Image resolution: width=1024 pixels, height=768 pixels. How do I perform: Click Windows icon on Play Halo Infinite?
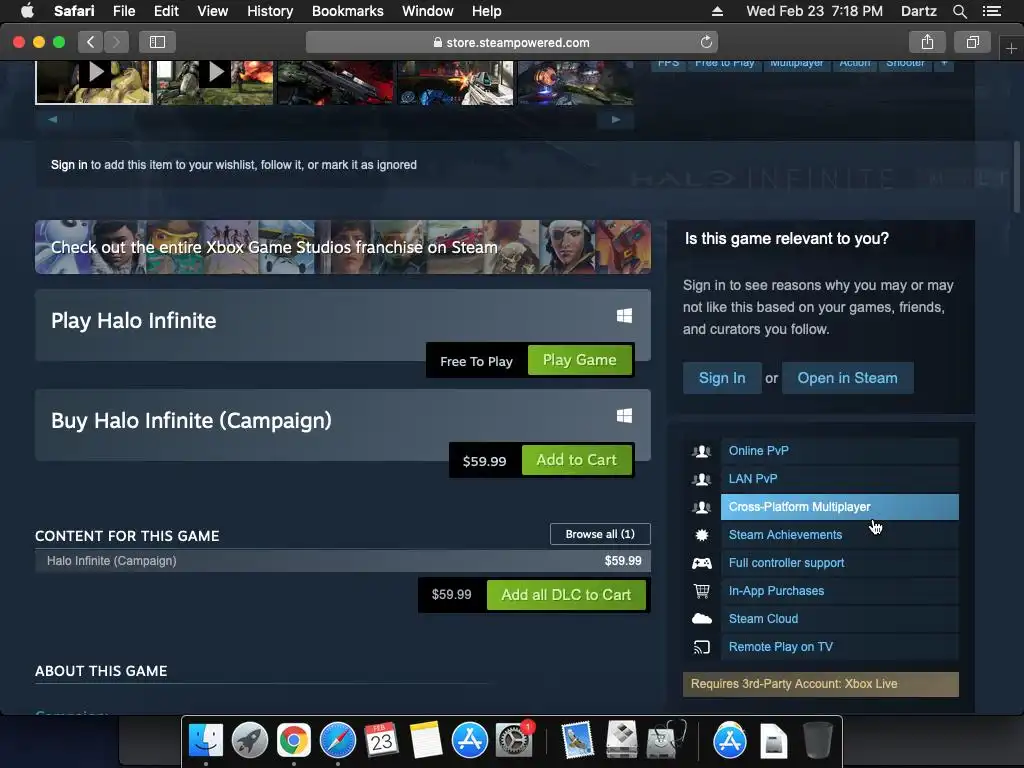tap(624, 316)
